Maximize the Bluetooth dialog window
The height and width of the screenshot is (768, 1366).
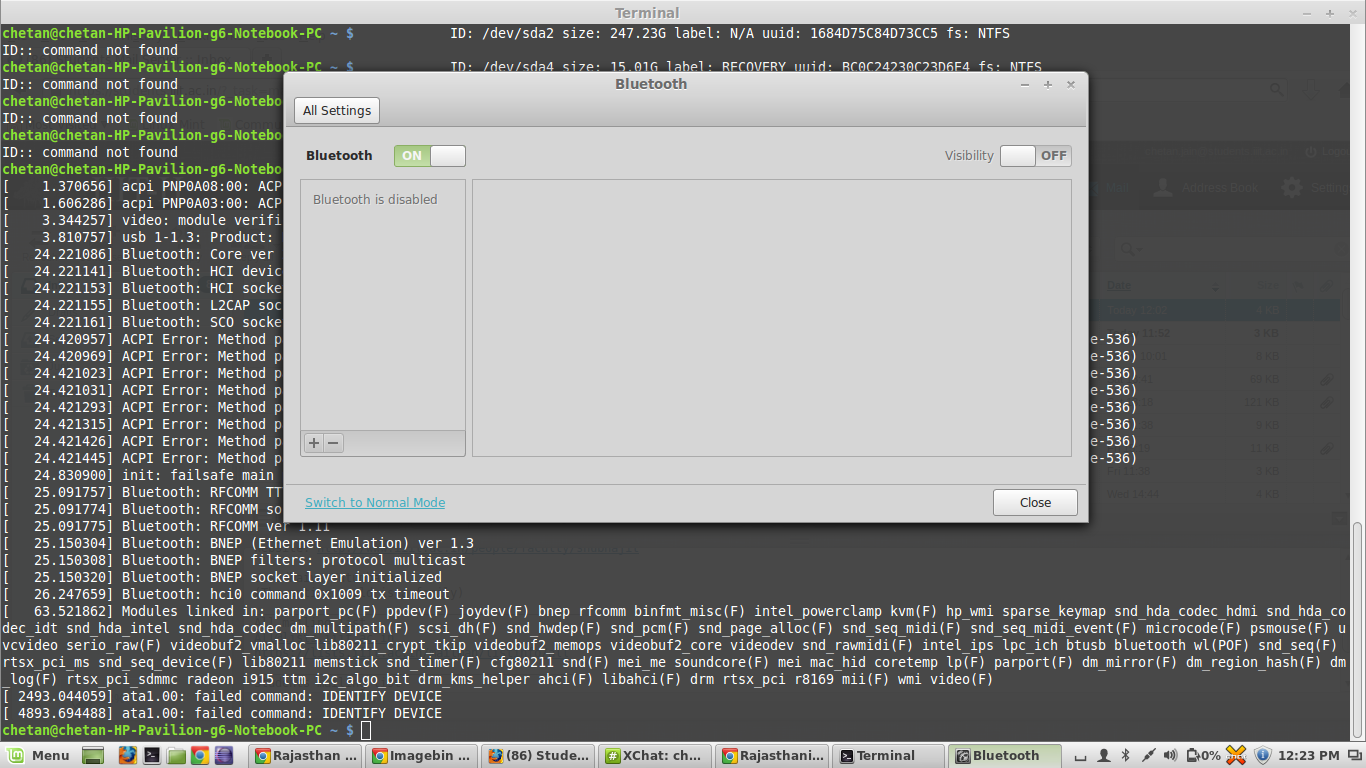click(1048, 85)
